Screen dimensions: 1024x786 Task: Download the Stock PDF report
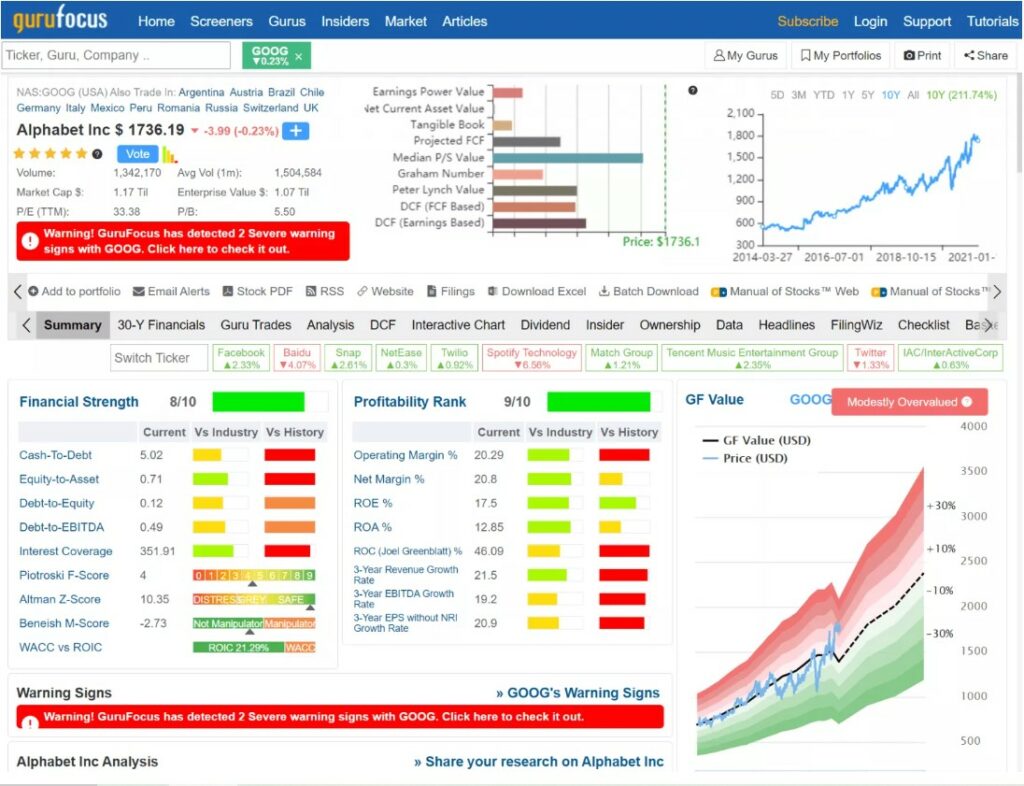tap(260, 291)
